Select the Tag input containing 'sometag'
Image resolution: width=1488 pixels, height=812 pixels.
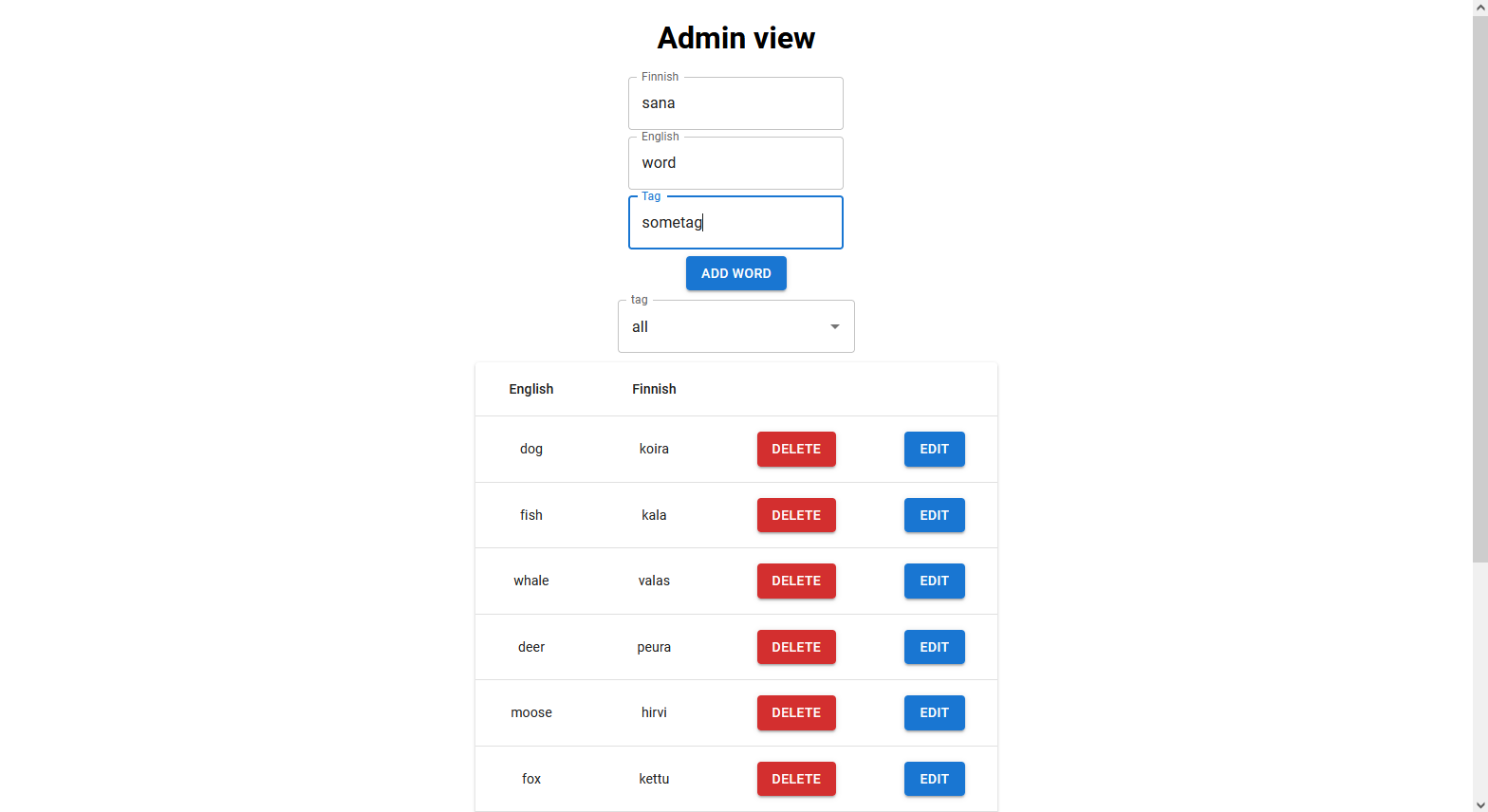coord(735,222)
